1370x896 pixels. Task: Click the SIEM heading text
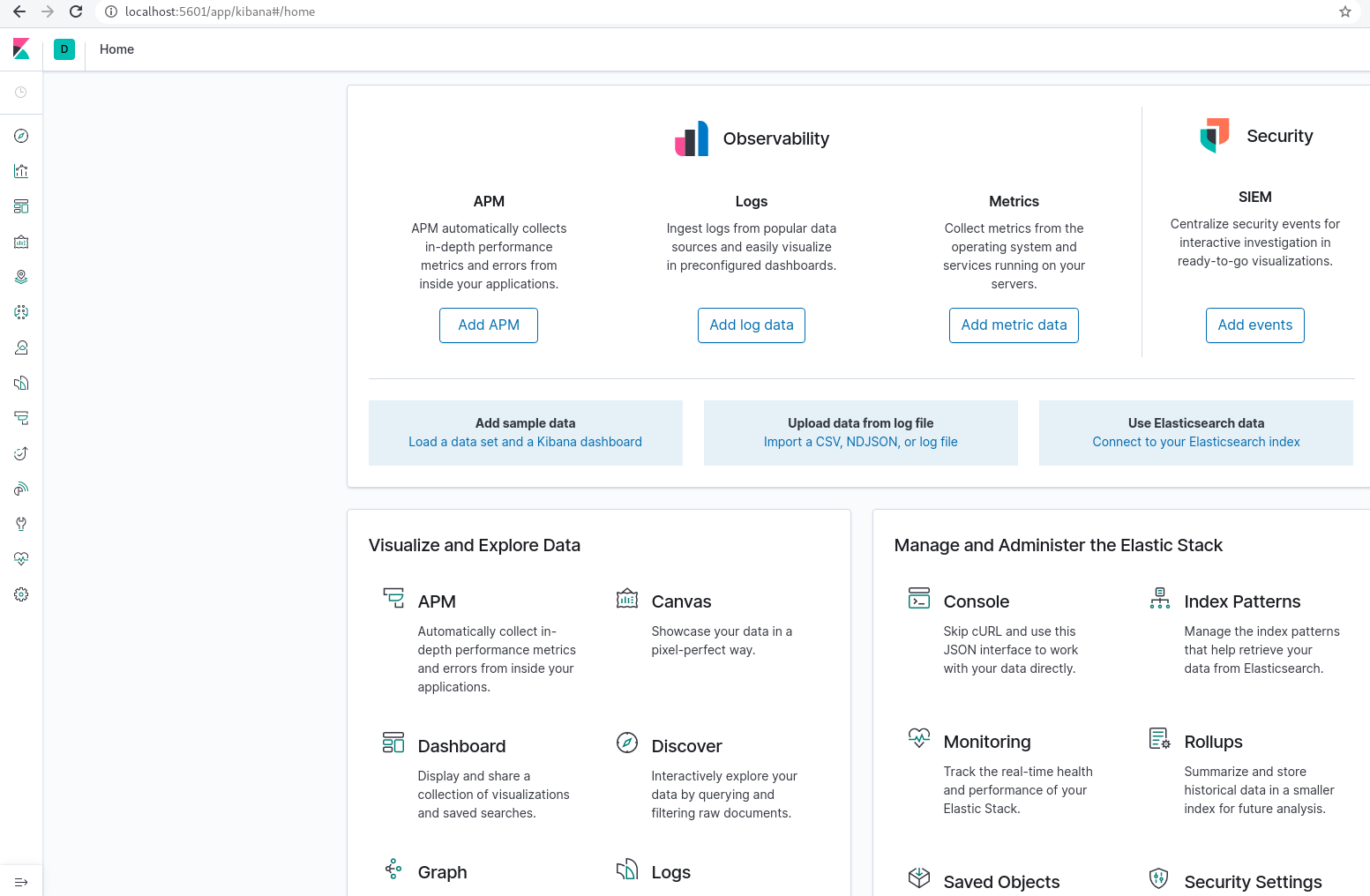point(1255,197)
